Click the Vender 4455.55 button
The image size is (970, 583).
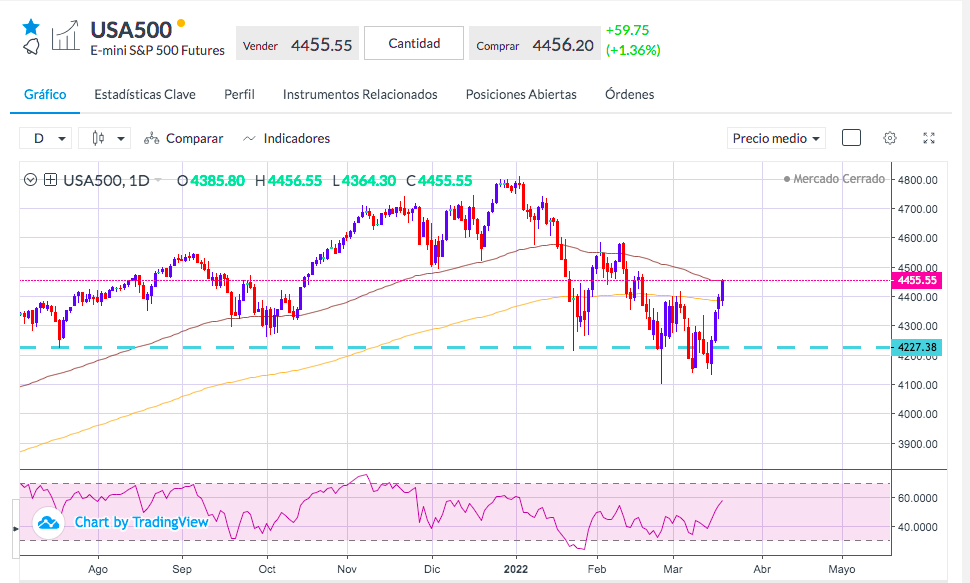pos(297,44)
